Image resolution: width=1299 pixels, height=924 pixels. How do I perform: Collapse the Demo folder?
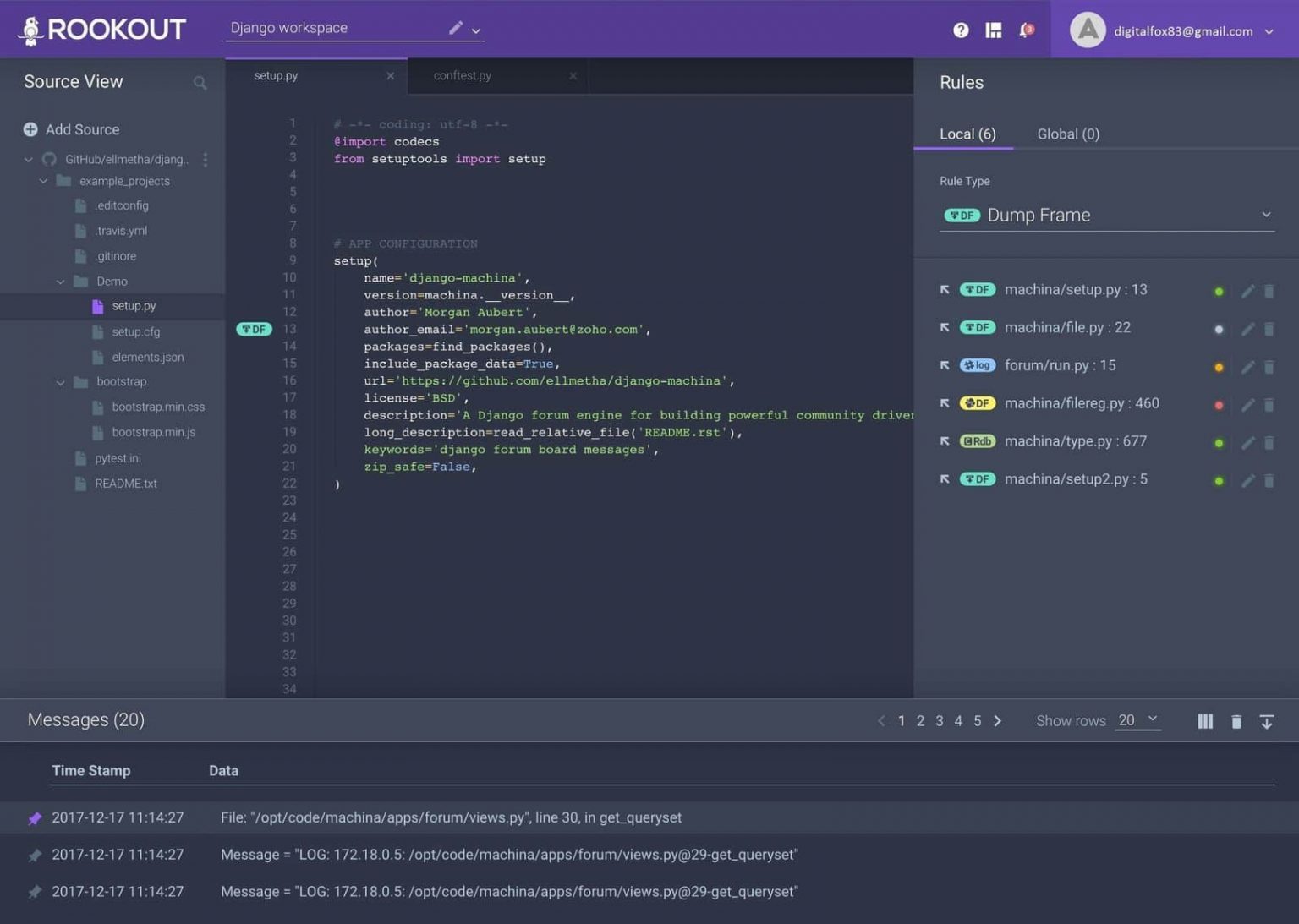click(60, 282)
